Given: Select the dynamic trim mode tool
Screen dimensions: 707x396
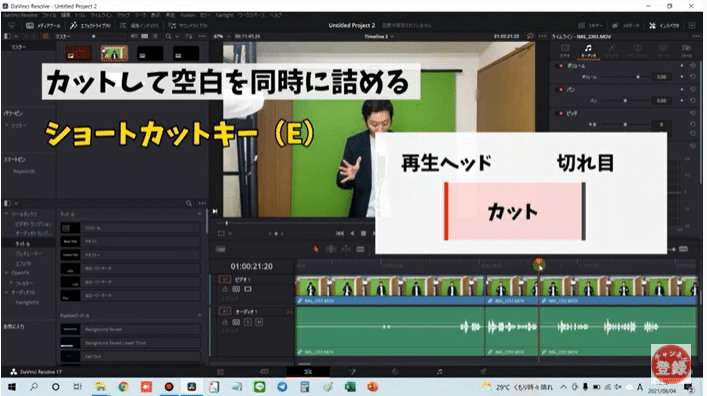Looking at the screenshot, I should [346, 249].
